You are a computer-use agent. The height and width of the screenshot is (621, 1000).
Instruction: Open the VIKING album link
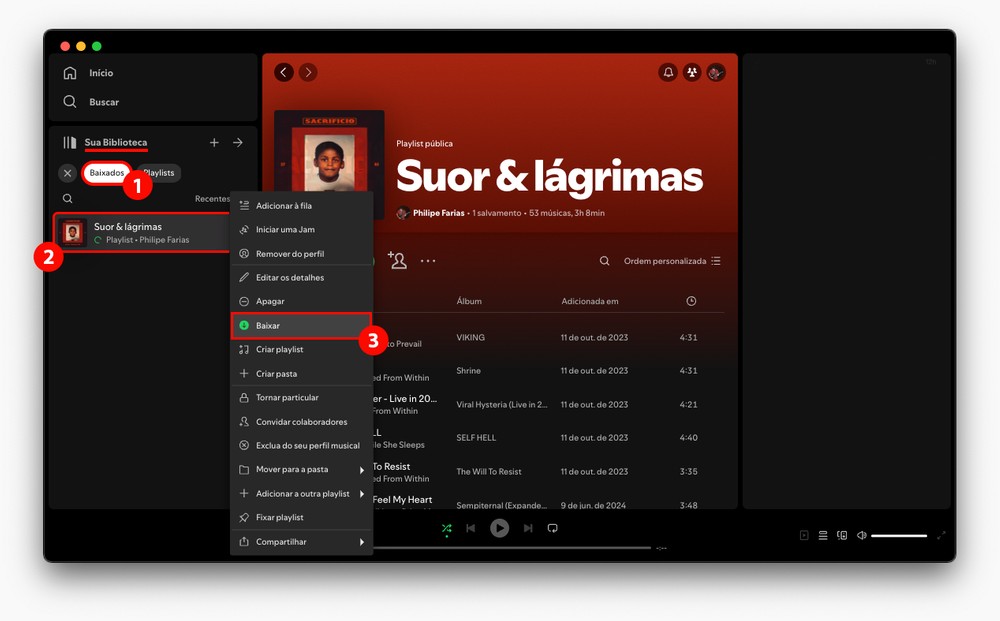pyautogui.click(x=470, y=337)
